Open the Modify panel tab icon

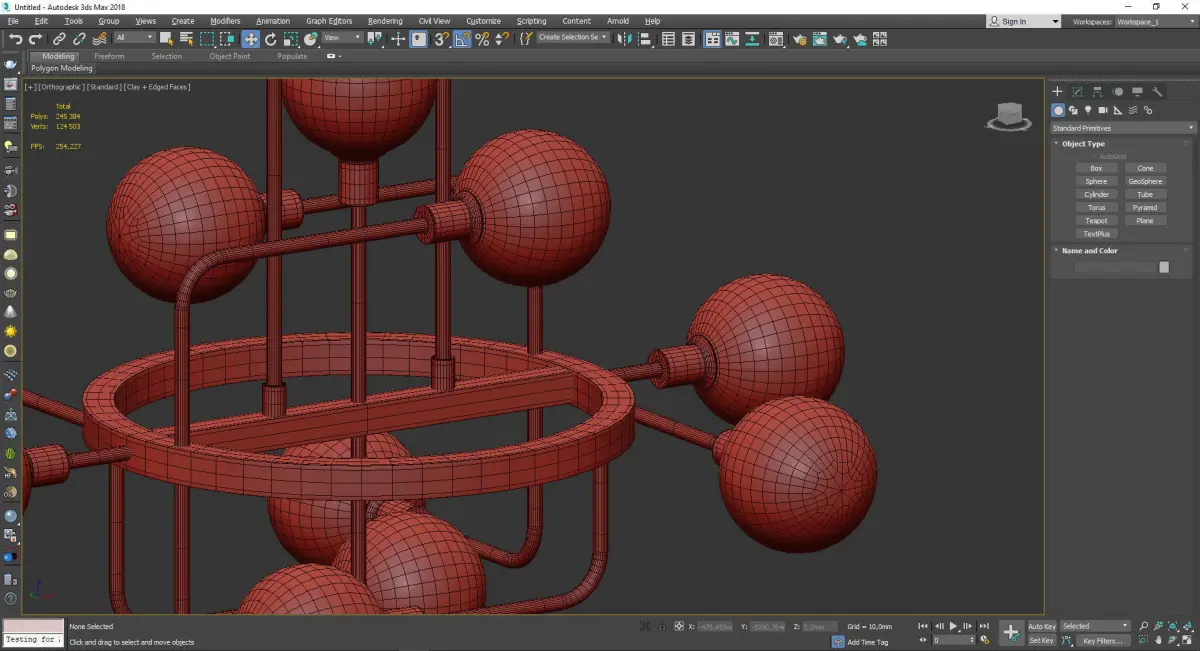(x=1077, y=91)
